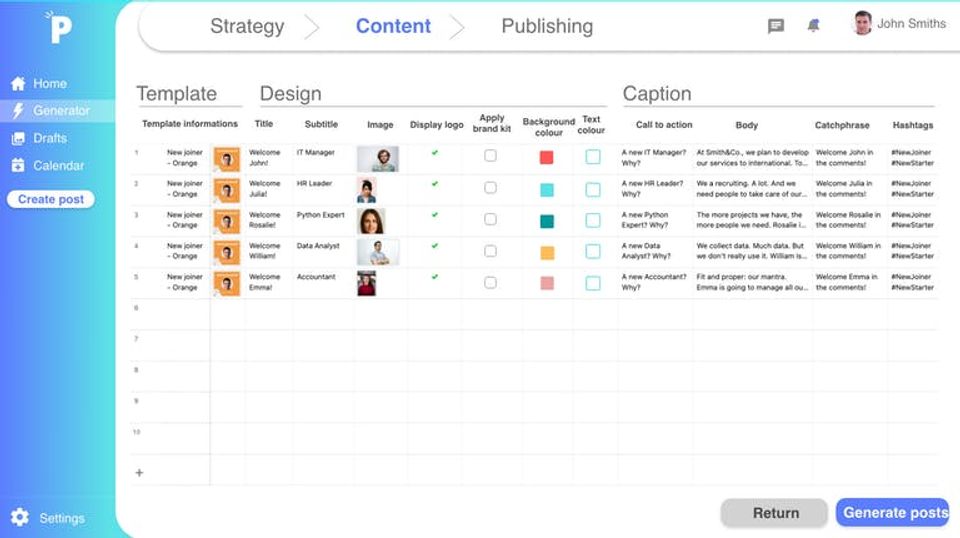
Task: Click the Drafts sidebar icon
Action: point(18,138)
